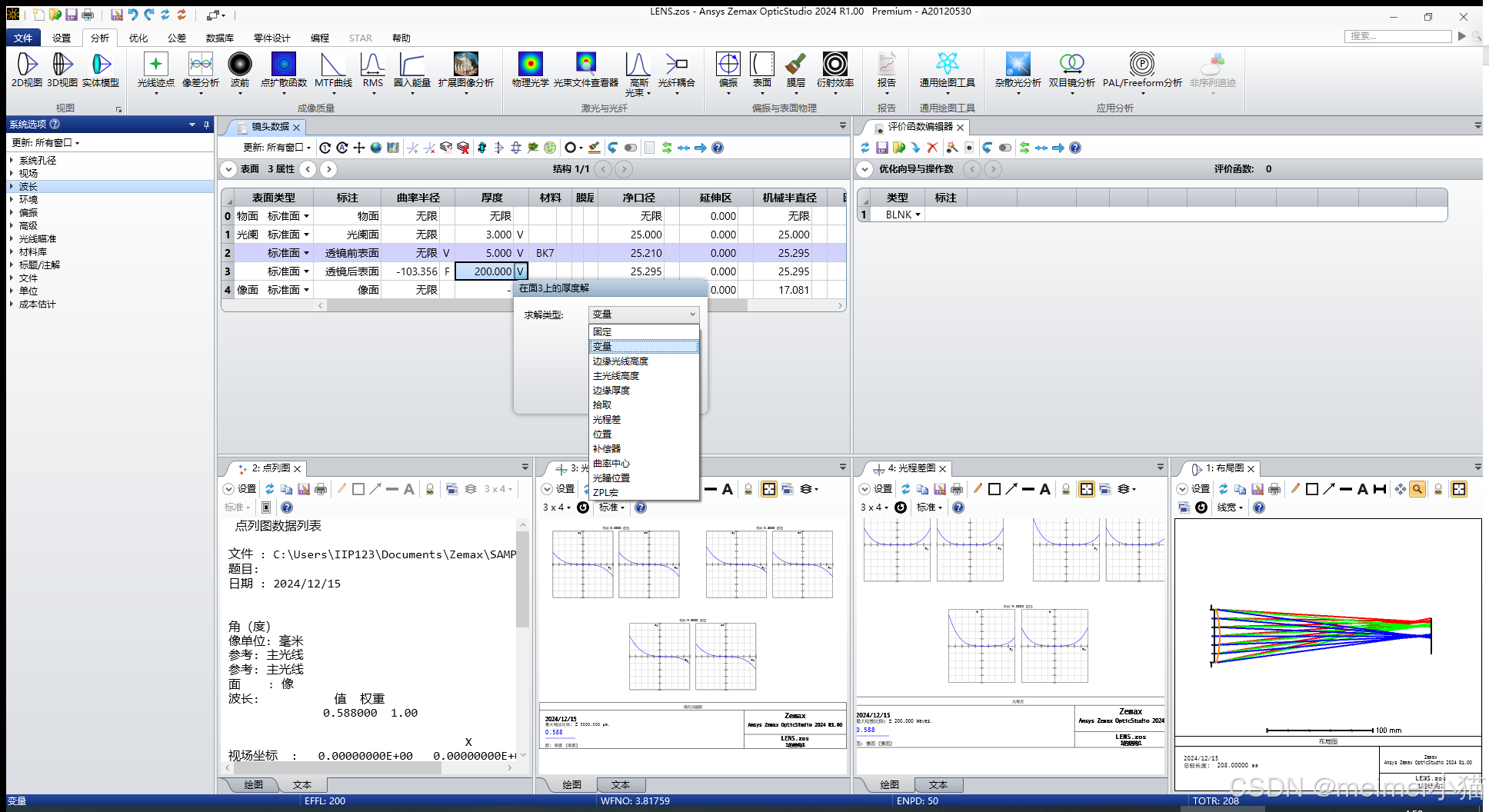Open the BLNK operand type dropdown

[918, 215]
